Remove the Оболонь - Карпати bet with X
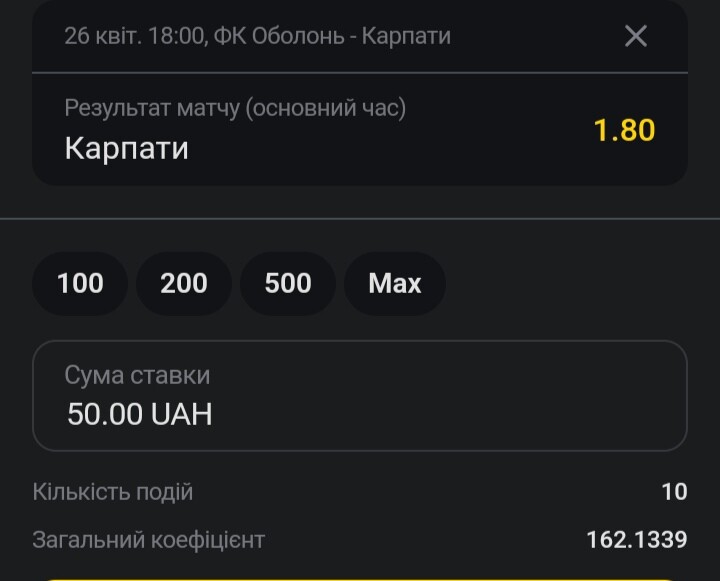The width and height of the screenshot is (720, 581). (x=636, y=36)
